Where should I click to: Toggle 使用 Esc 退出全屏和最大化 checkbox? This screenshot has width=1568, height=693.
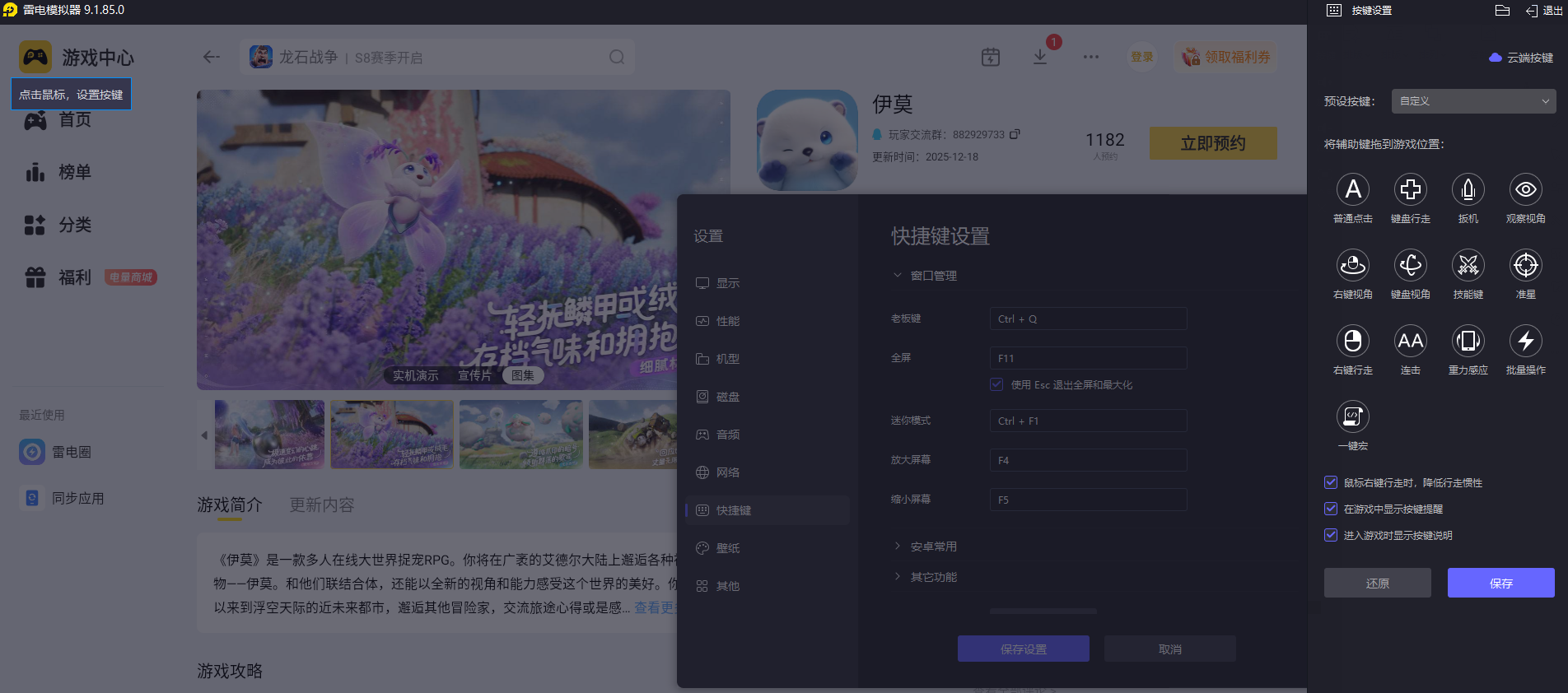(996, 384)
